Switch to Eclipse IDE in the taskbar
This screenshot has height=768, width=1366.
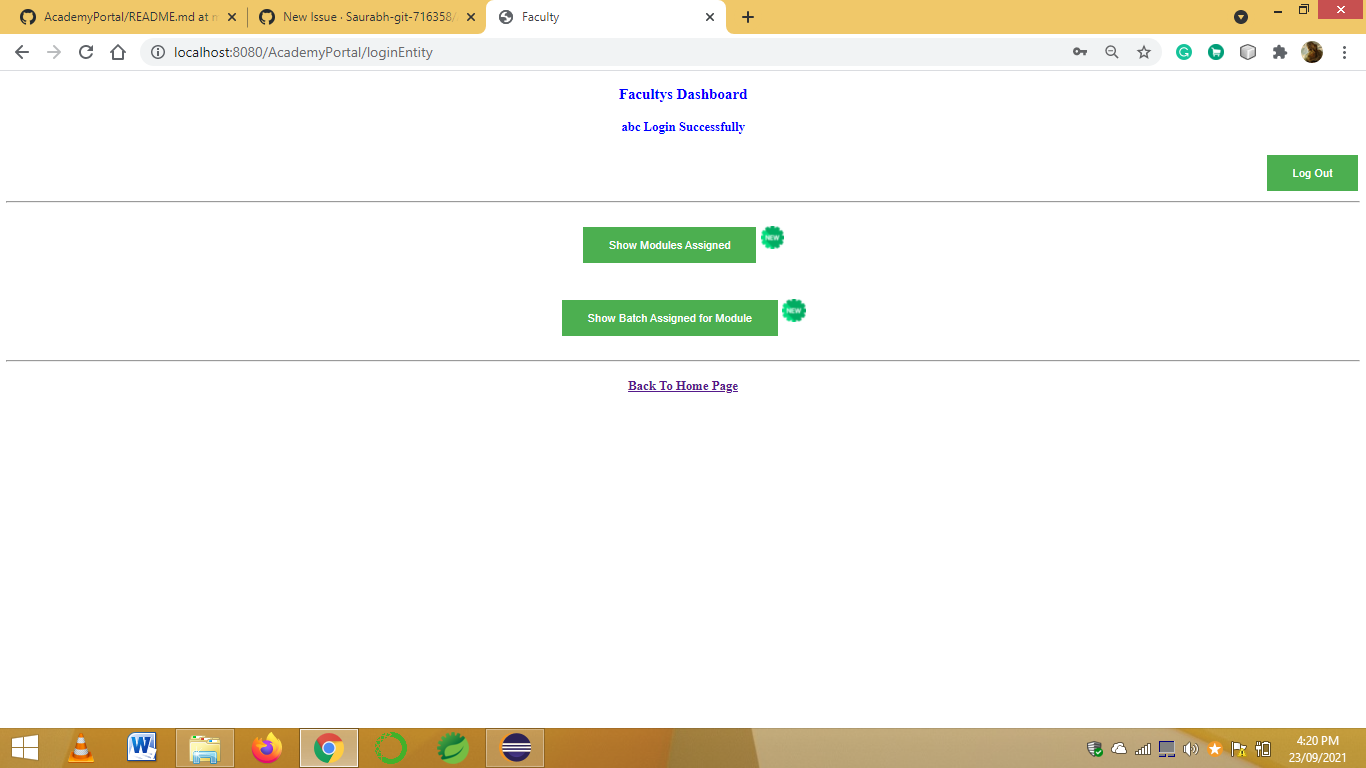point(516,748)
